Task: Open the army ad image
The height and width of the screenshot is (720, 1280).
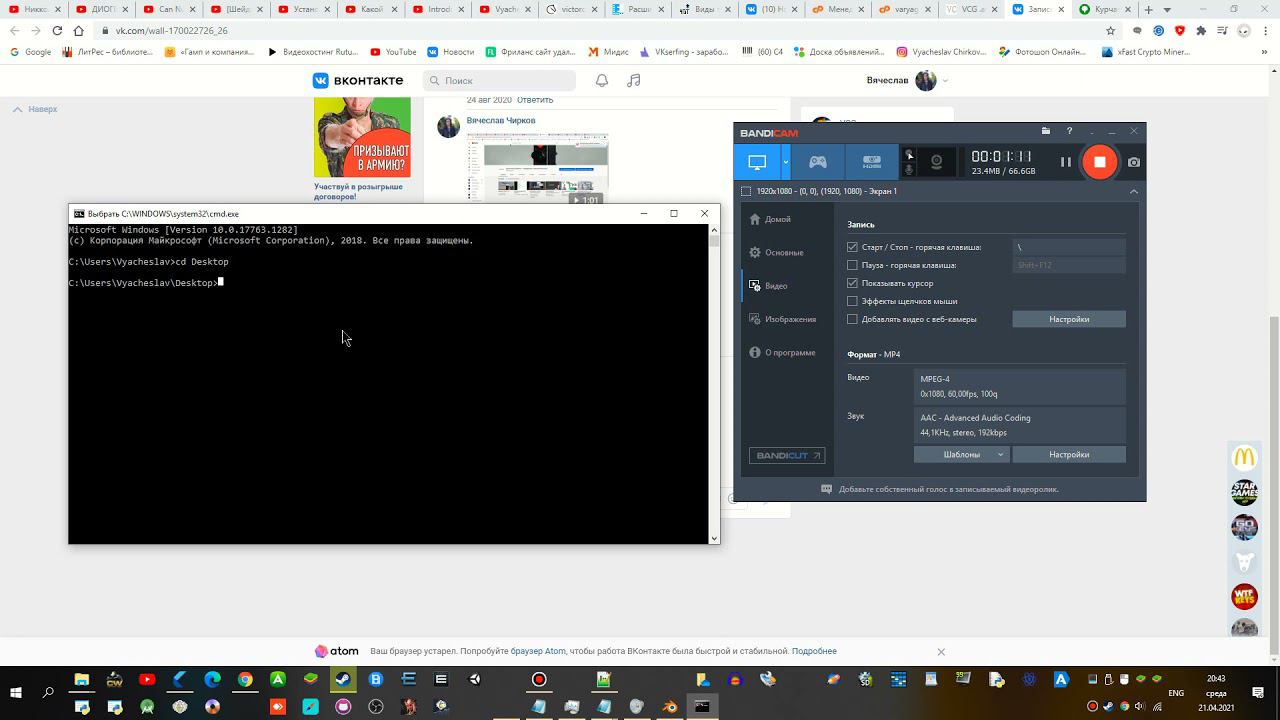Action: (362, 137)
